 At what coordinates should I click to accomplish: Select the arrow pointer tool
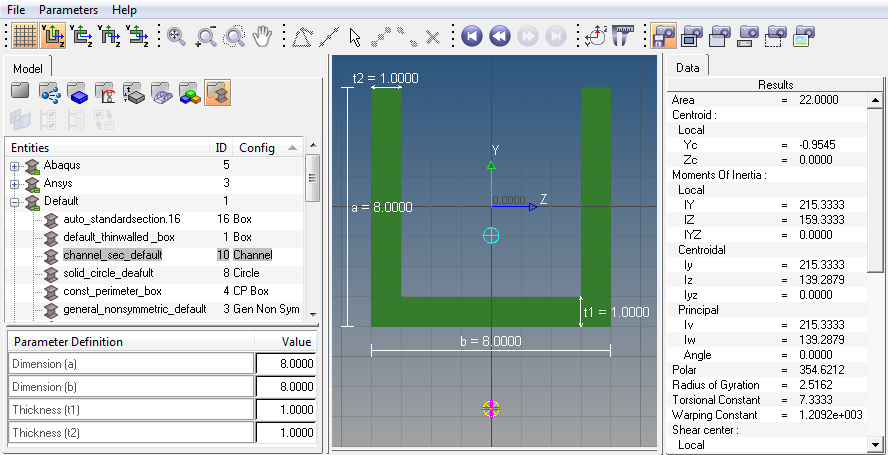pos(354,37)
